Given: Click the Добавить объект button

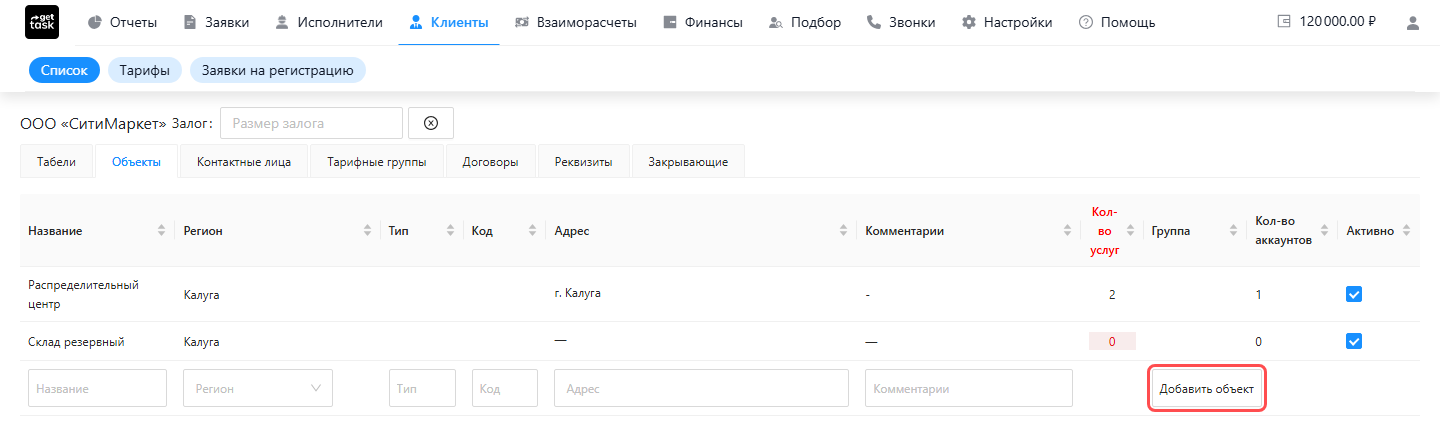Looking at the screenshot, I should pyautogui.click(x=1207, y=388).
